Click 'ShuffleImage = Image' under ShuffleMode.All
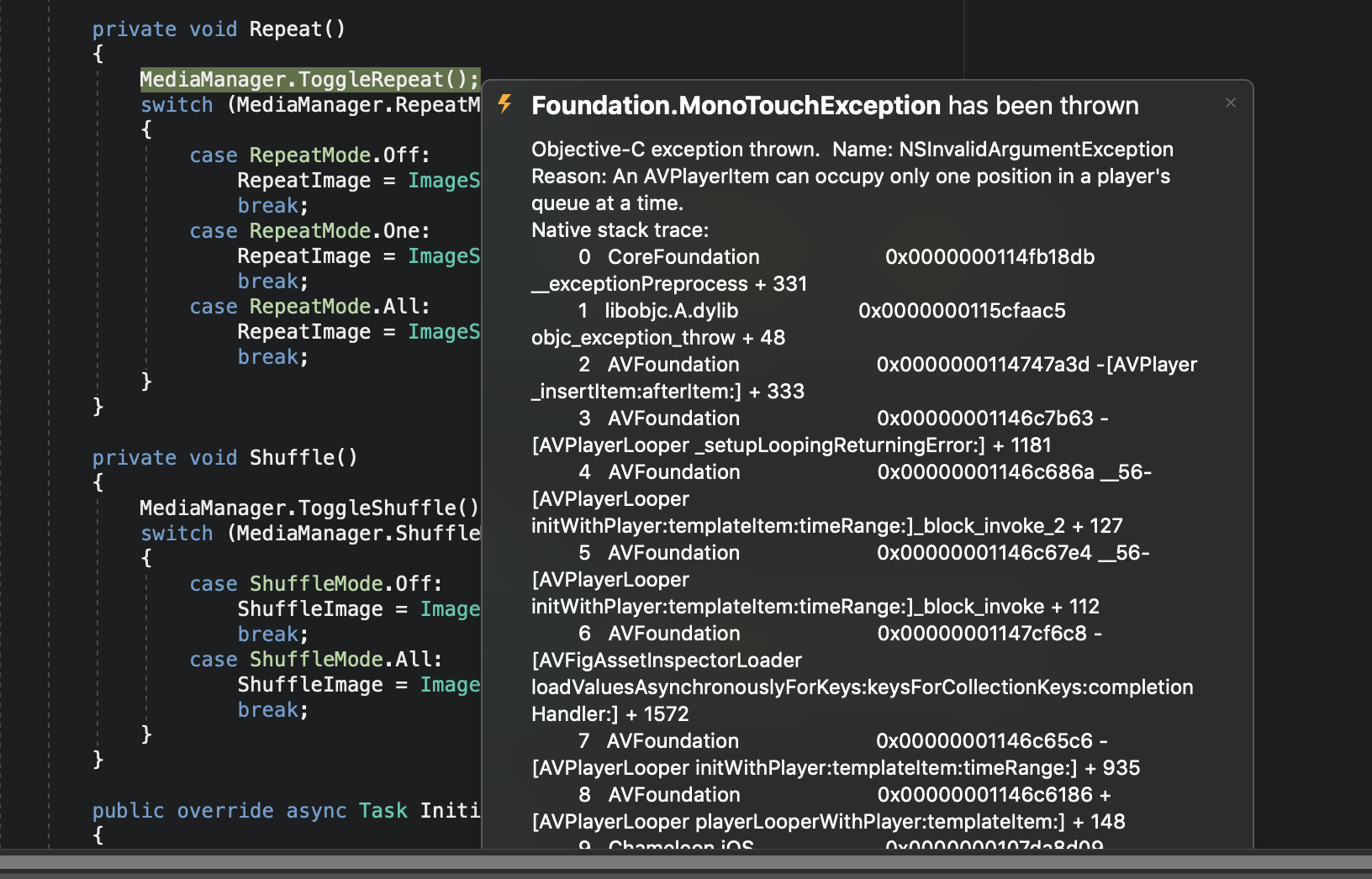This screenshot has width=1372, height=879. (358, 684)
